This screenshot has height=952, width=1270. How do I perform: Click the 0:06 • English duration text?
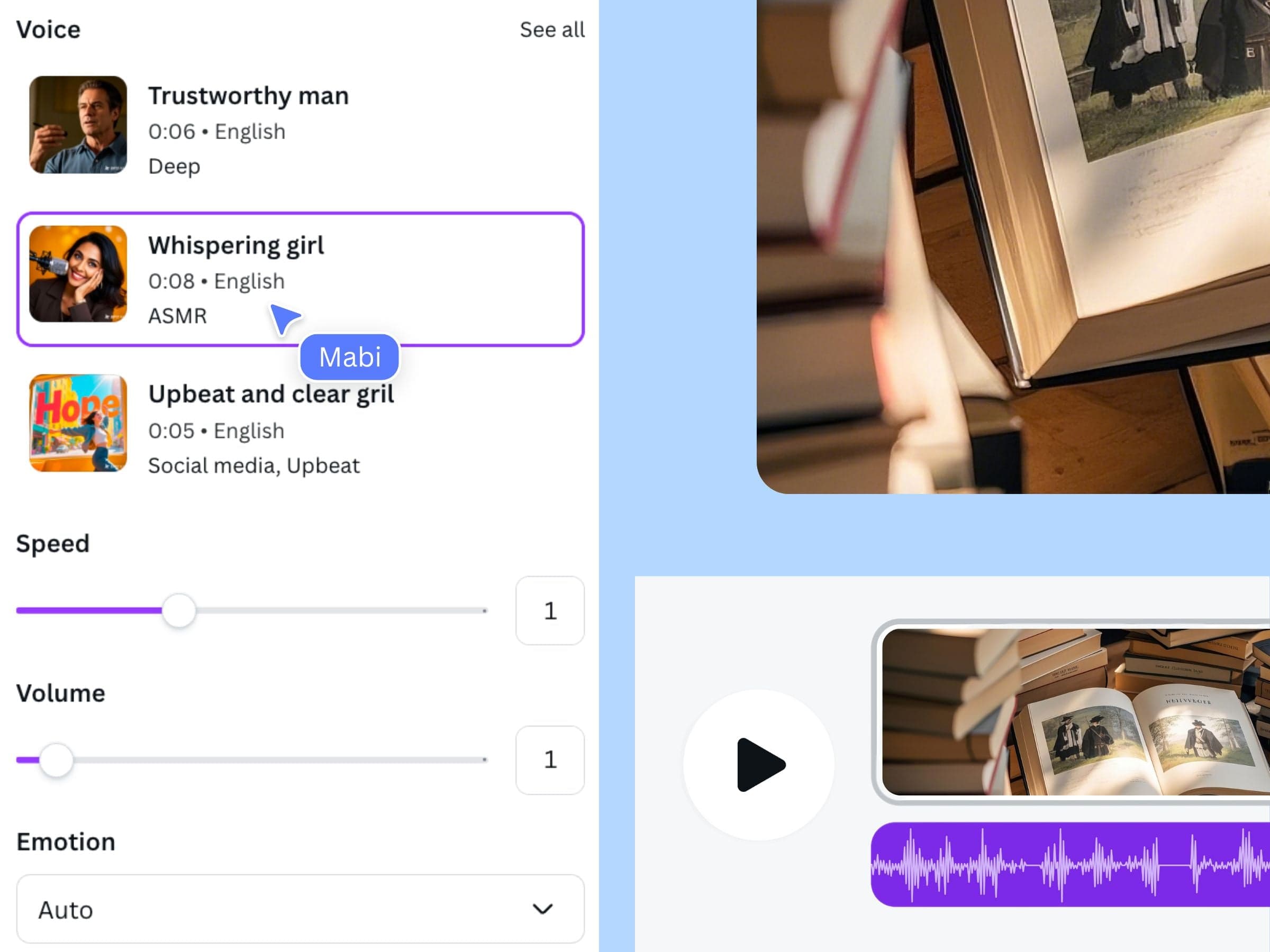tap(216, 131)
